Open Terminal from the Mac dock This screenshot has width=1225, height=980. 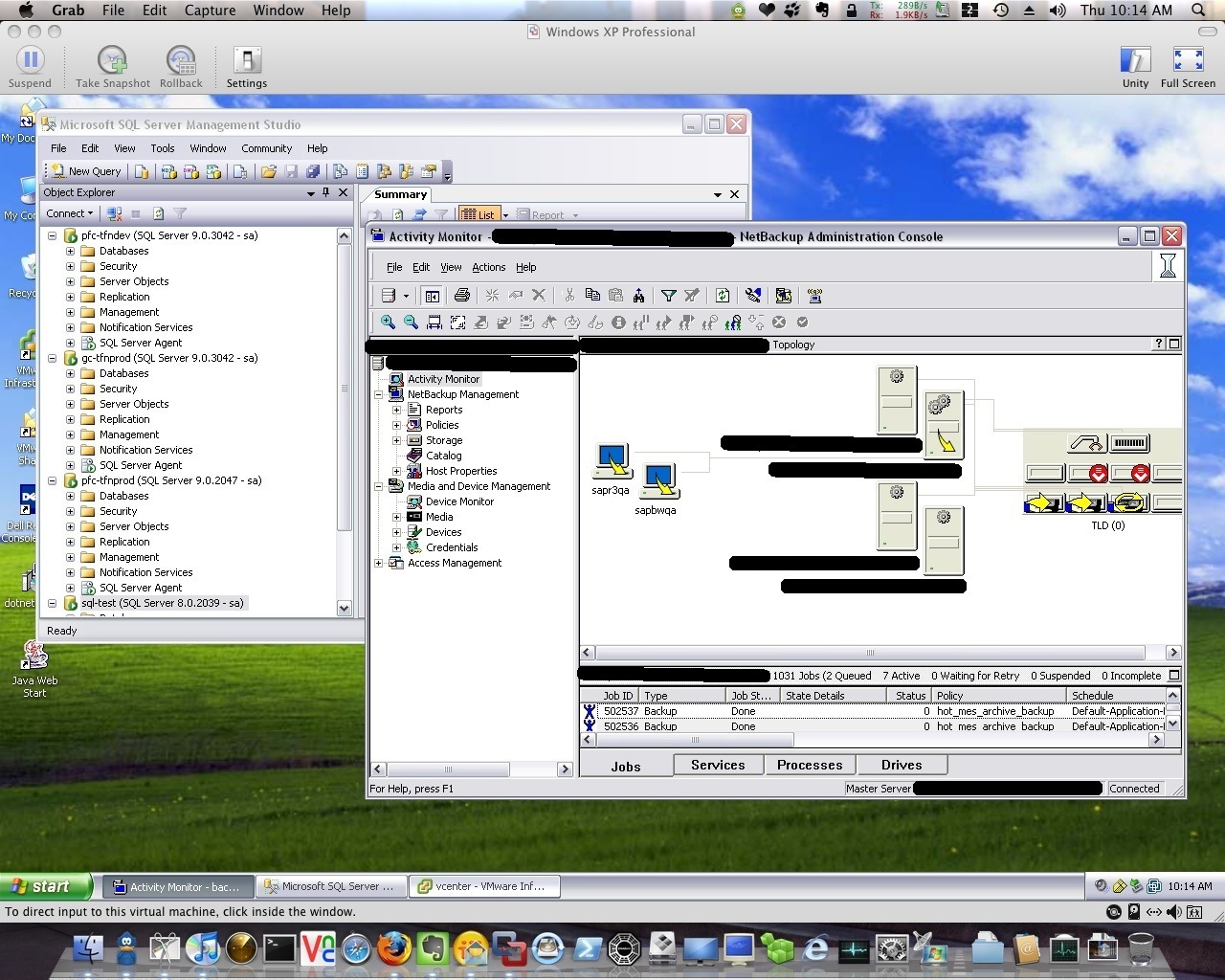[x=279, y=948]
